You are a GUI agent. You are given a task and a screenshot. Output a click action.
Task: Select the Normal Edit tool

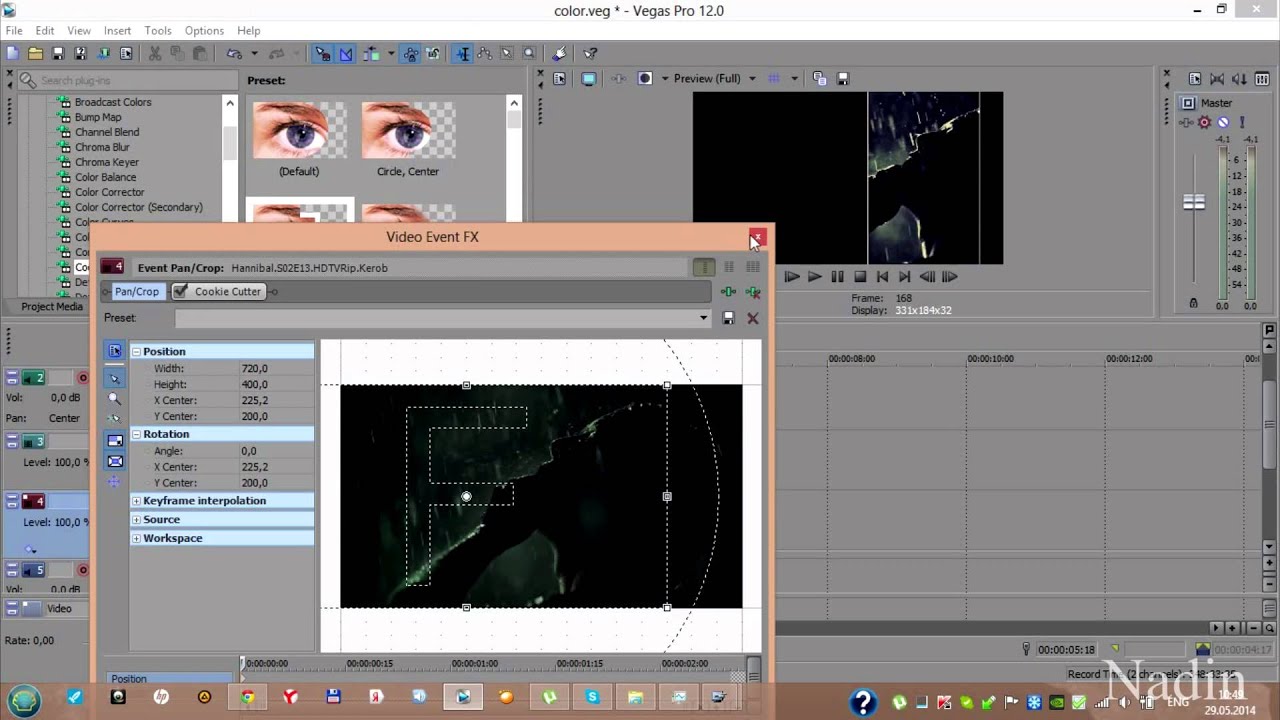tap(463, 54)
